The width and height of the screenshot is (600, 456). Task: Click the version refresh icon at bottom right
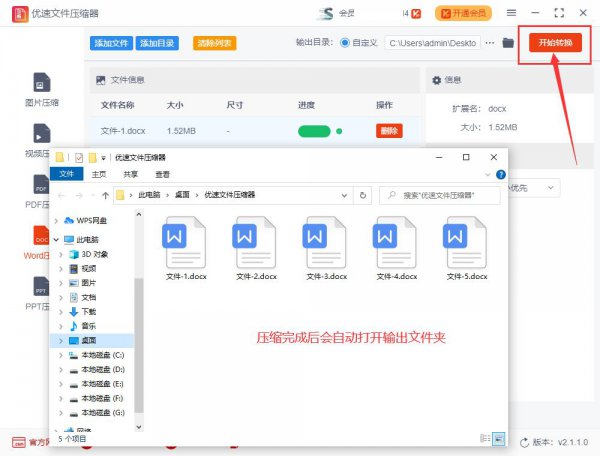pos(524,443)
